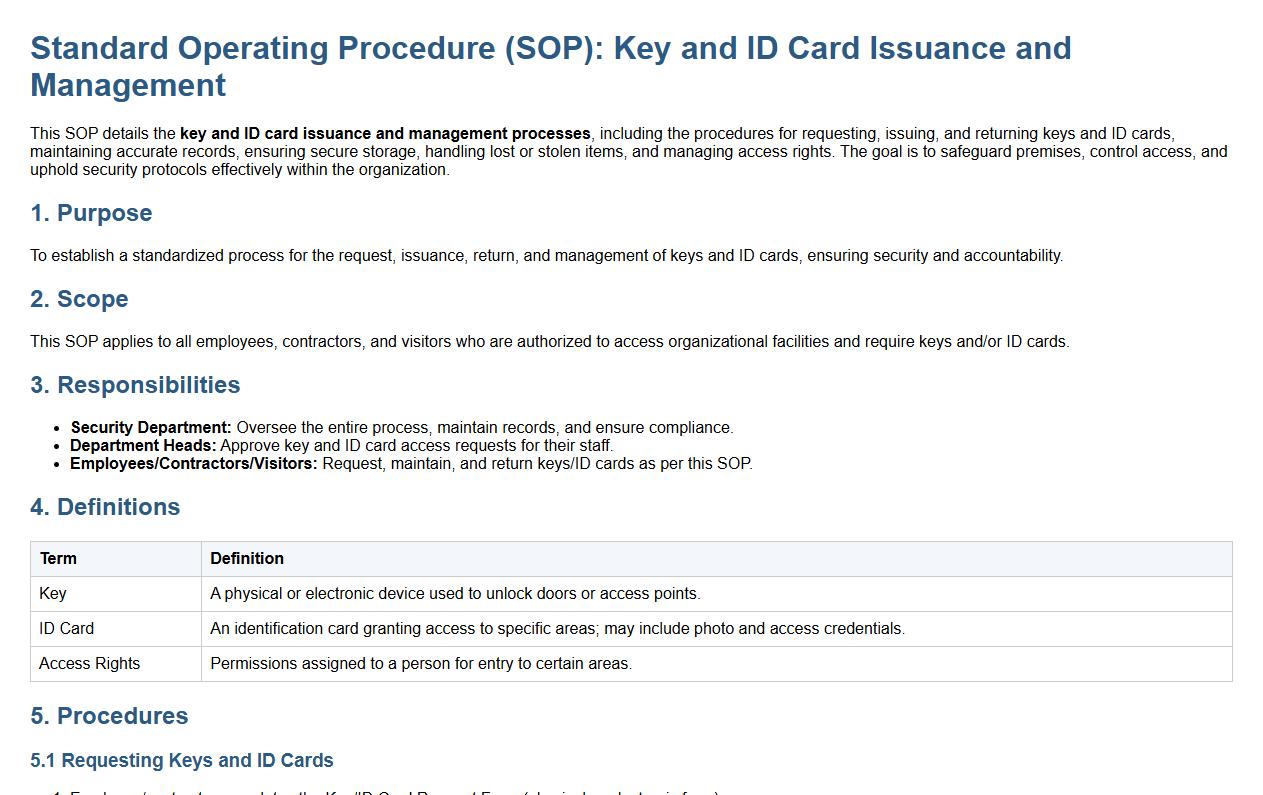The width and height of the screenshot is (1263, 795).
Task: Click the Access Rights definition text cell
Action: pos(421,664)
